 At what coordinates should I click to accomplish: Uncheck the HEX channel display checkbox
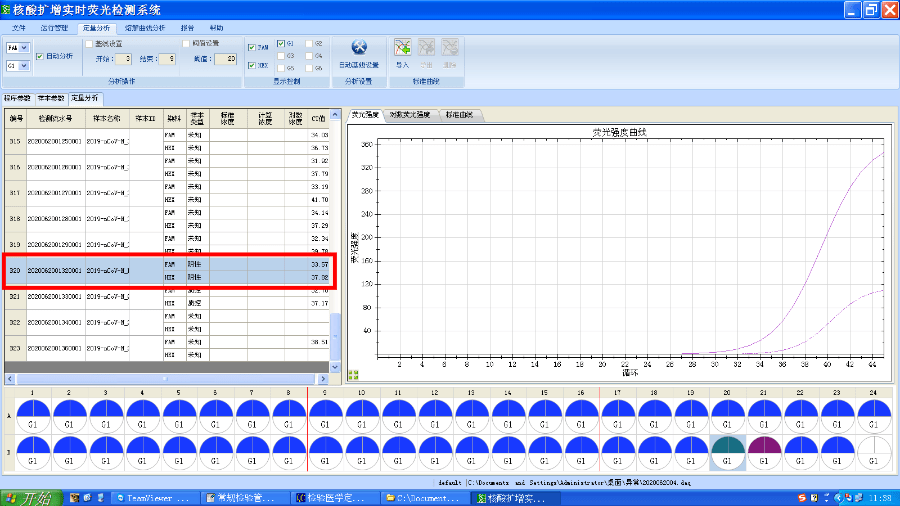tap(252, 65)
